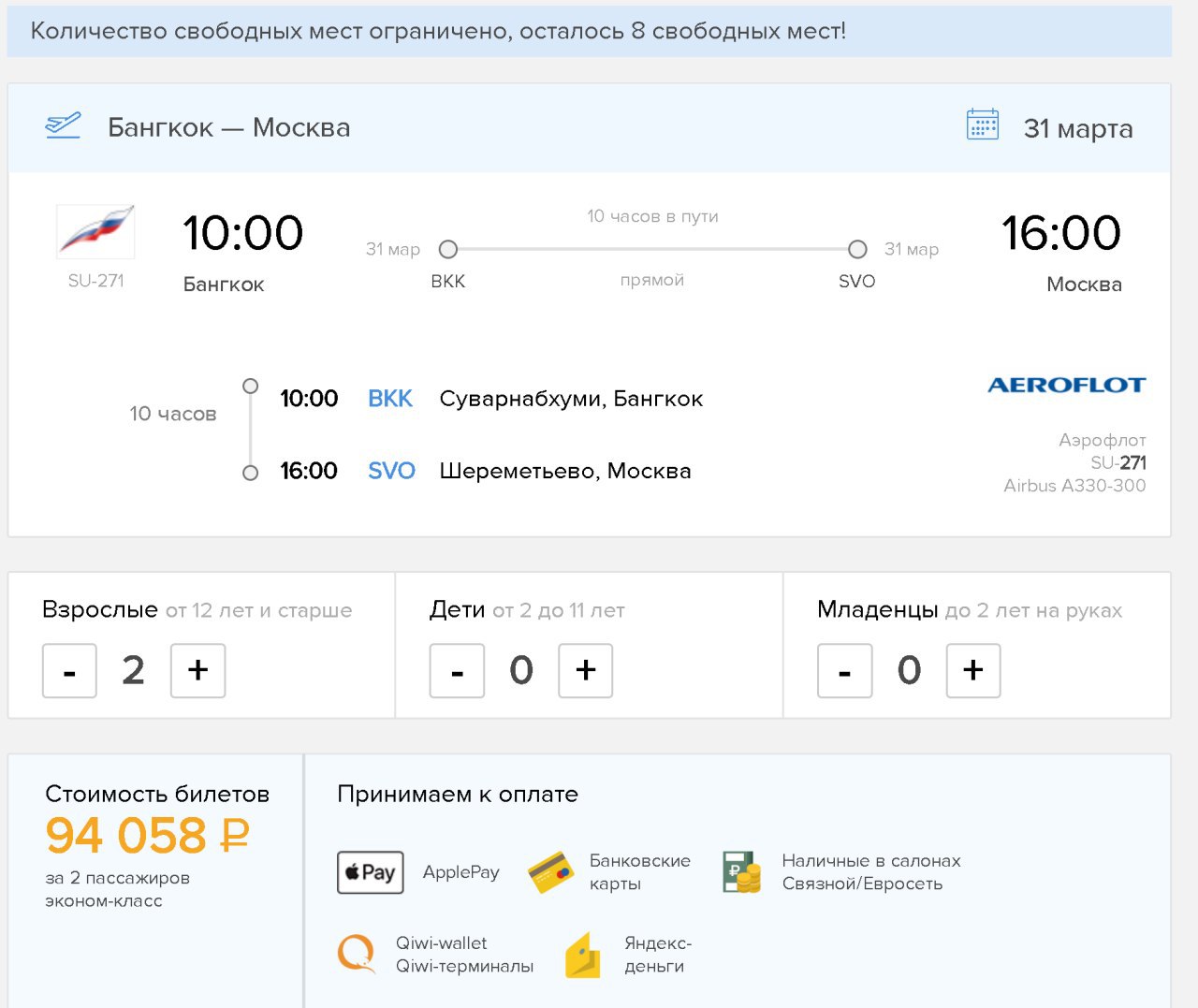Click the 'ApplePay' label text
1198x1008 pixels.
coord(460,872)
